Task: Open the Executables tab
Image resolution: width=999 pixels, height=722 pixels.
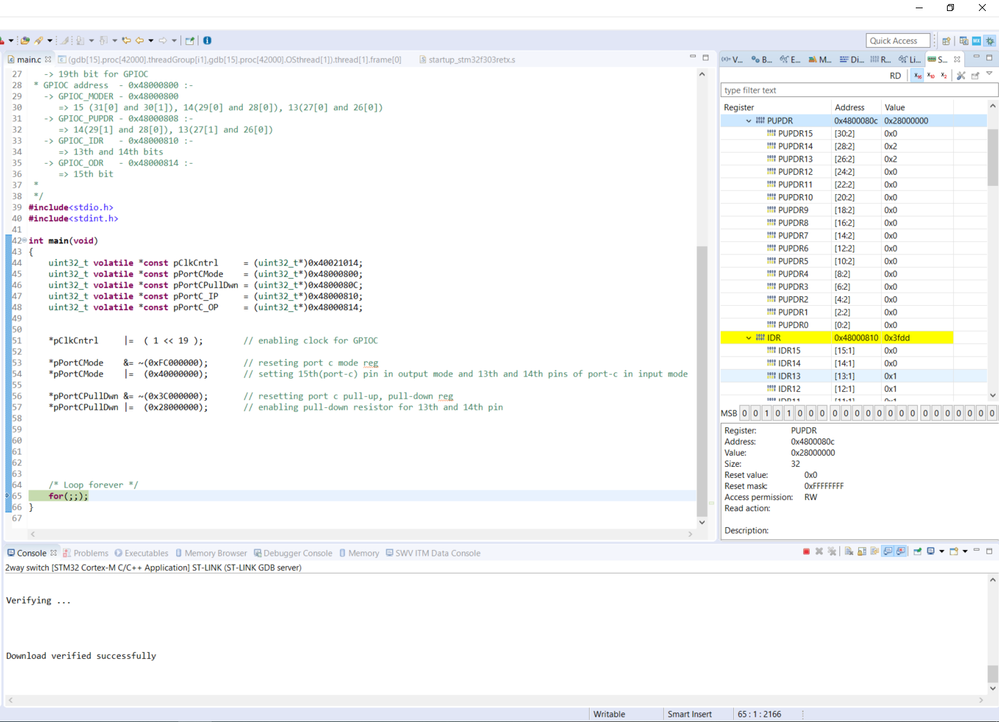Action: tap(141, 553)
